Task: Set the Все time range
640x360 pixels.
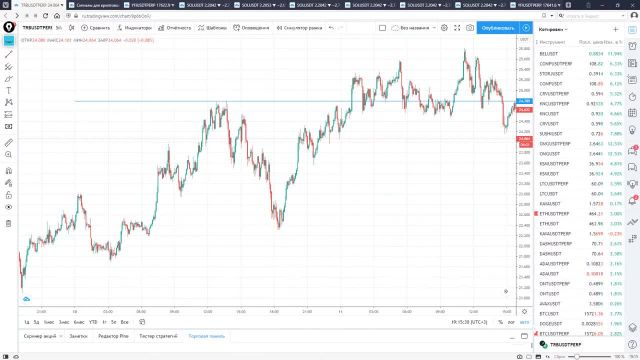Action: coord(124,322)
